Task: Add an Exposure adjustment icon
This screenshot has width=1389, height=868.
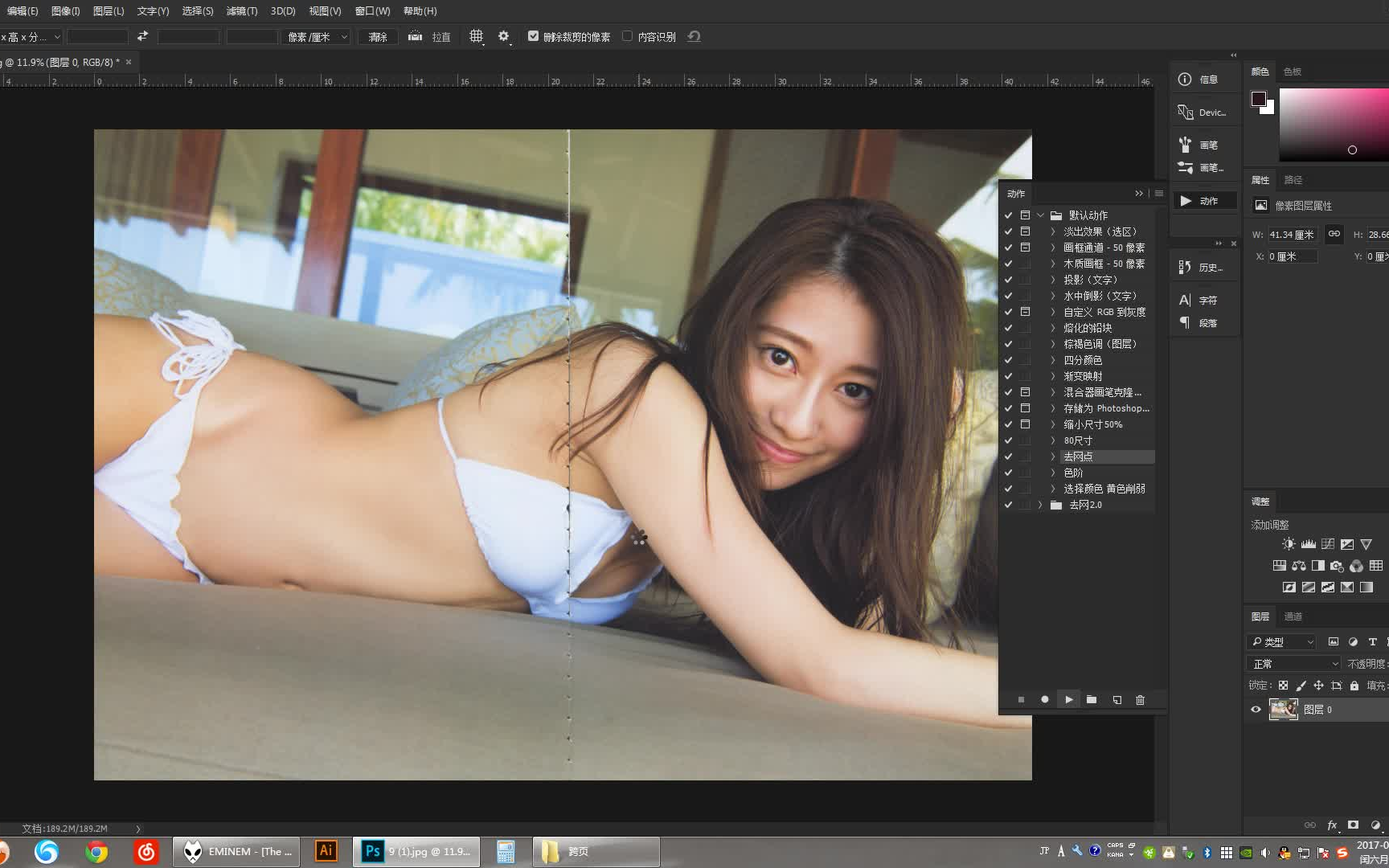Action: point(1347,544)
